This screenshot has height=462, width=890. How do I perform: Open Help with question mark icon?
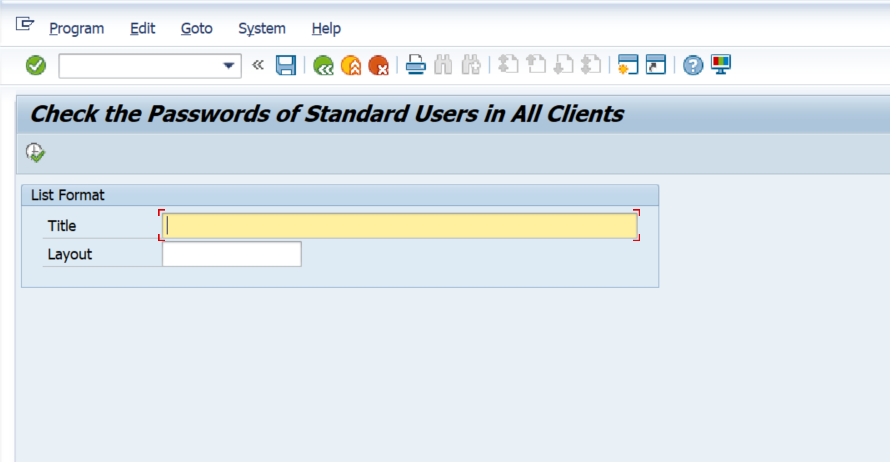pos(693,66)
